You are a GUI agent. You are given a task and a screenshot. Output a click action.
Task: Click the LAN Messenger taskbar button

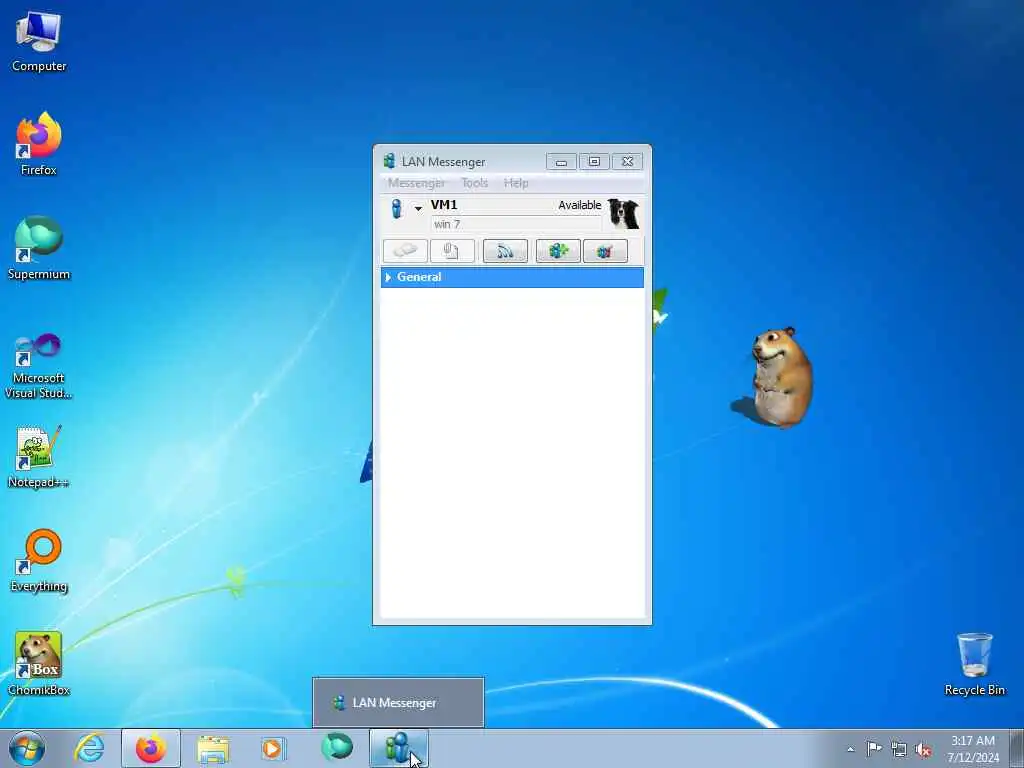click(x=399, y=748)
